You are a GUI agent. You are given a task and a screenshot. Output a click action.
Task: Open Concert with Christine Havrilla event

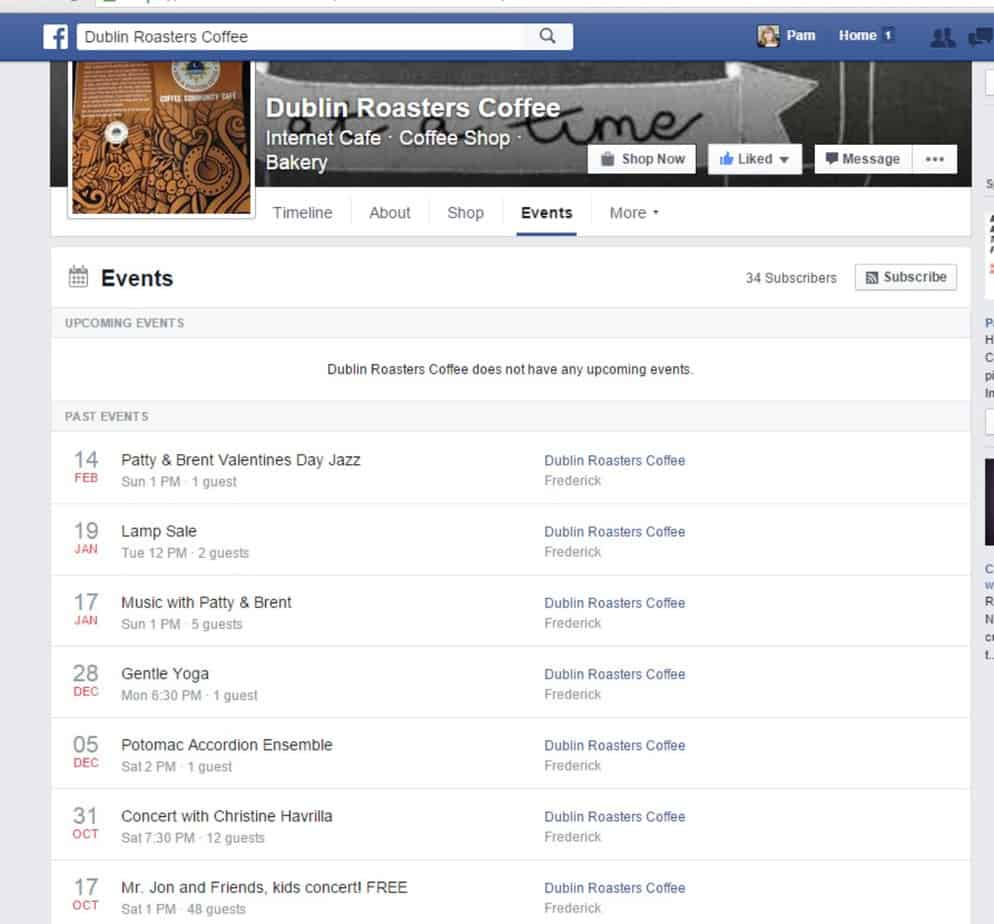pos(226,816)
